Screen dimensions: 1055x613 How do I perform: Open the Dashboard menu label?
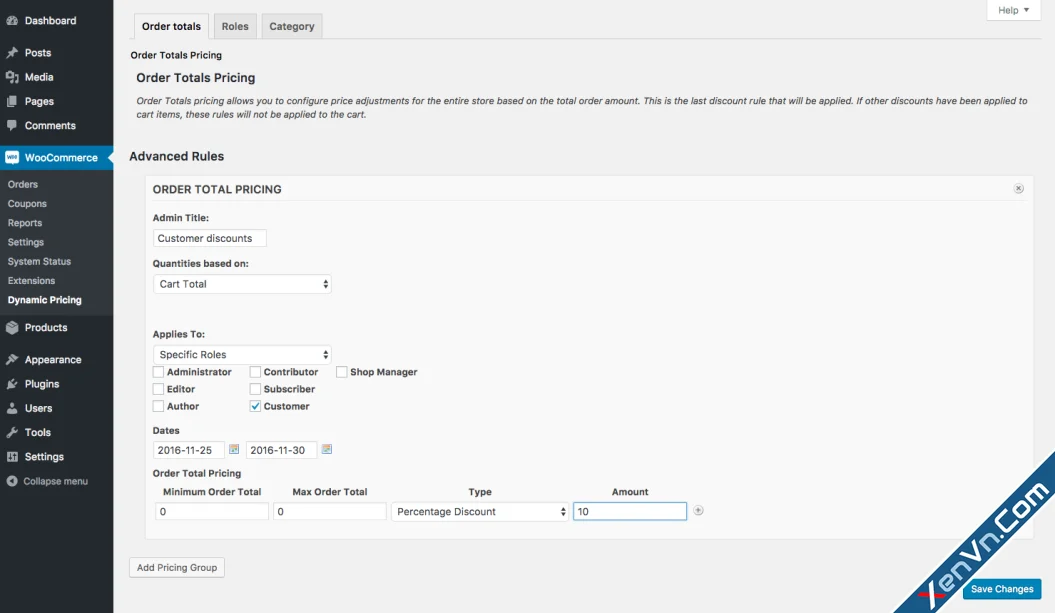click(x=50, y=21)
